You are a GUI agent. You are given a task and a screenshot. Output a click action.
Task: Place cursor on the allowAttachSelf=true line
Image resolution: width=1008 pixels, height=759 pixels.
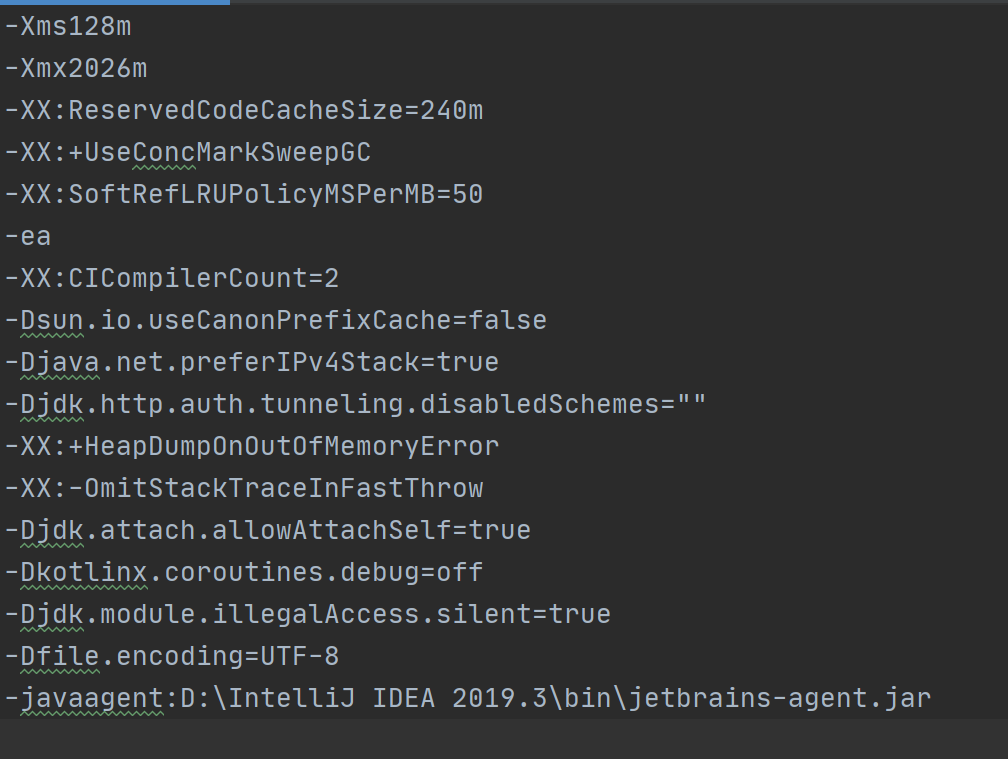point(268,530)
